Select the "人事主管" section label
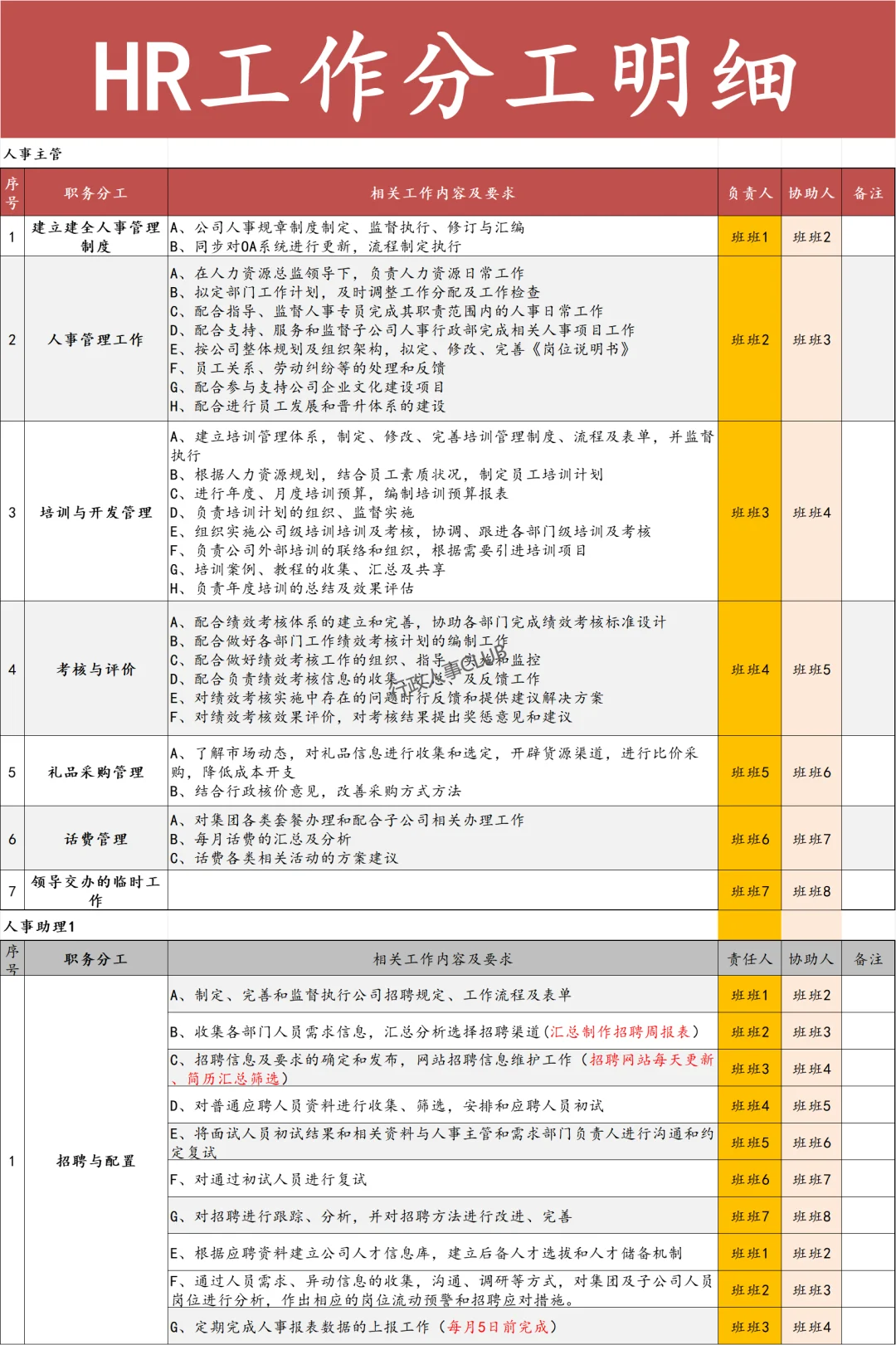Image resolution: width=896 pixels, height=1345 pixels. (x=33, y=154)
